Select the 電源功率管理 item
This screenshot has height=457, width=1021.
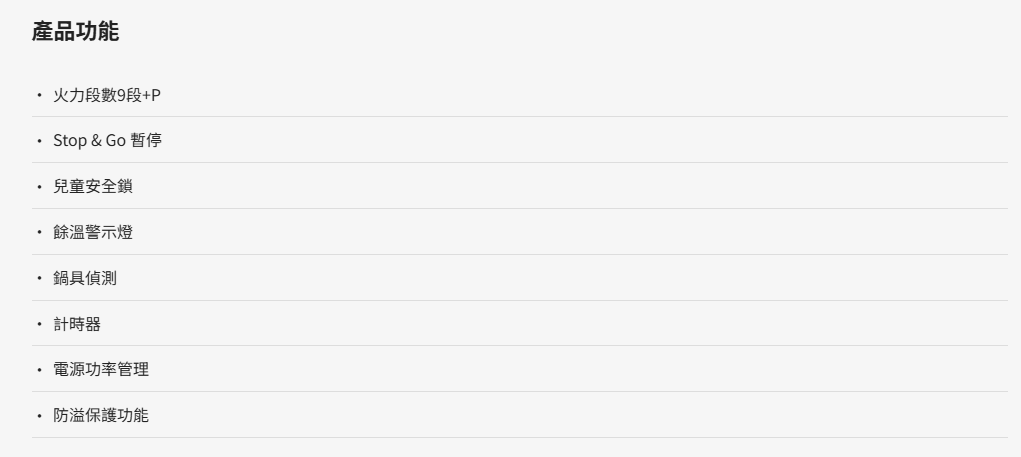click(101, 369)
